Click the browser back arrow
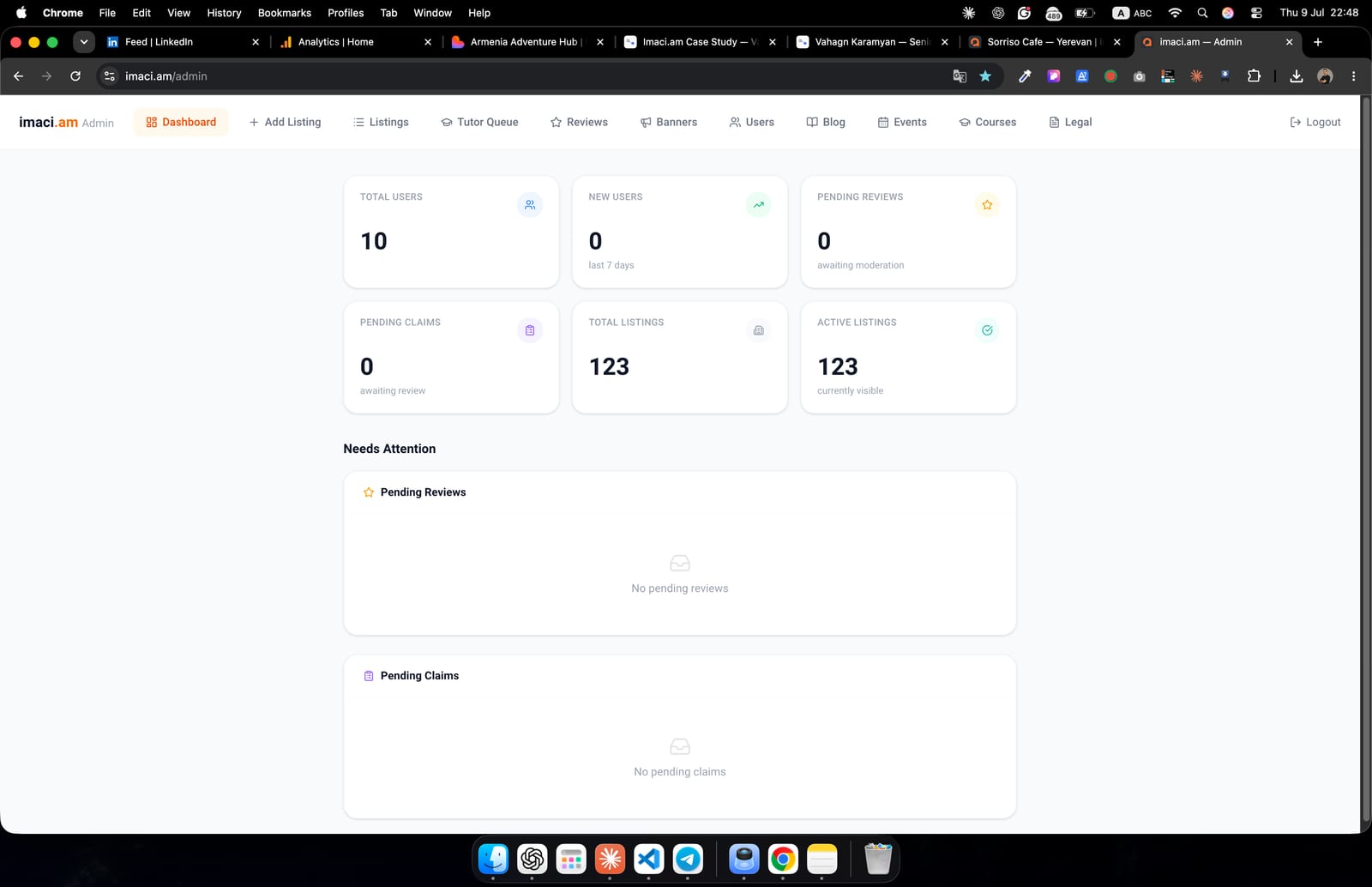The height and width of the screenshot is (887, 1372). tap(19, 76)
